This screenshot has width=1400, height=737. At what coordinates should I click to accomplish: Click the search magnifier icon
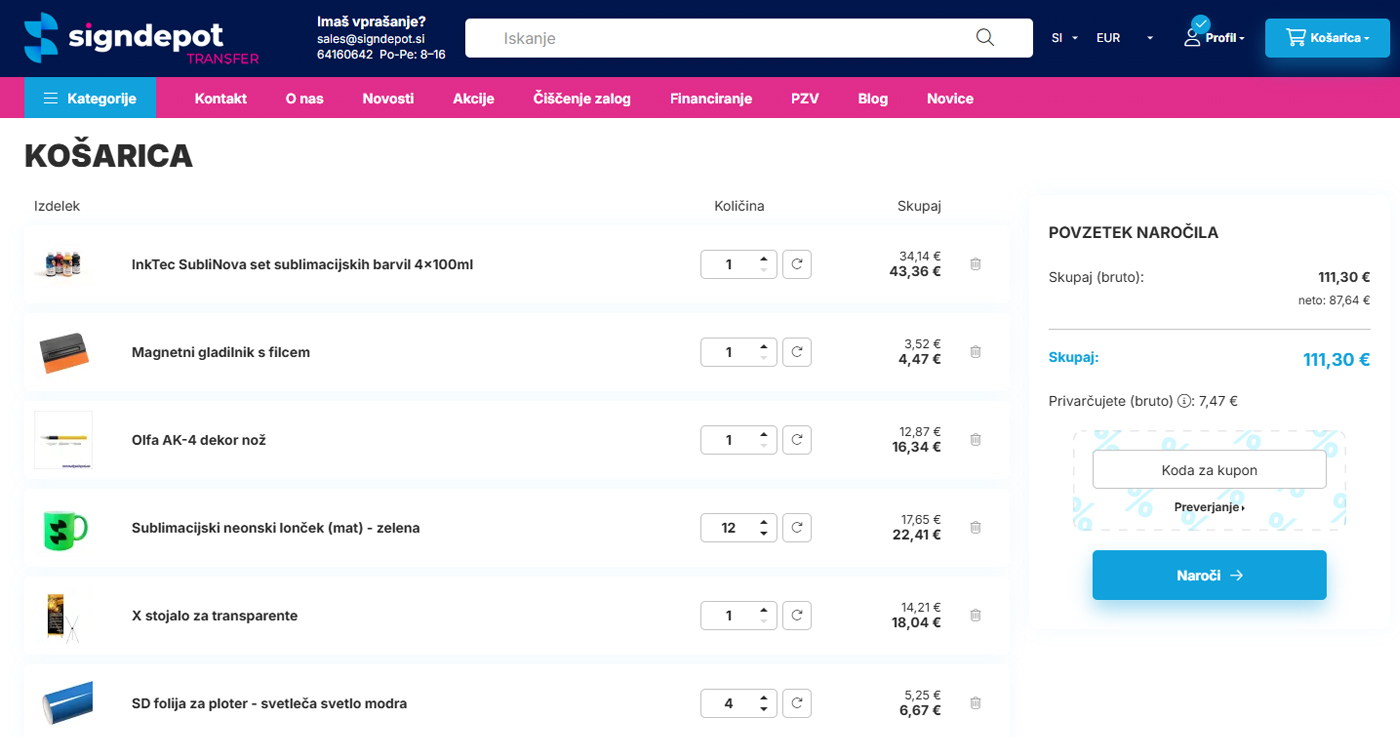click(984, 38)
